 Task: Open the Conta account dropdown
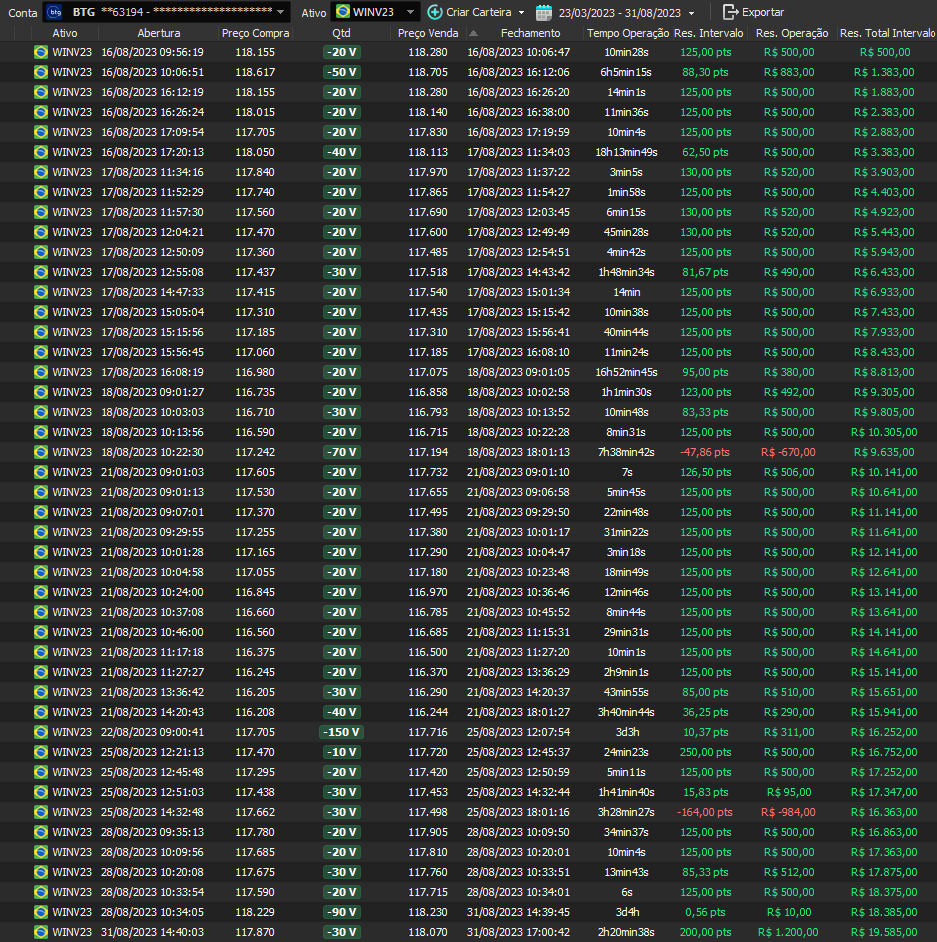pos(282,13)
